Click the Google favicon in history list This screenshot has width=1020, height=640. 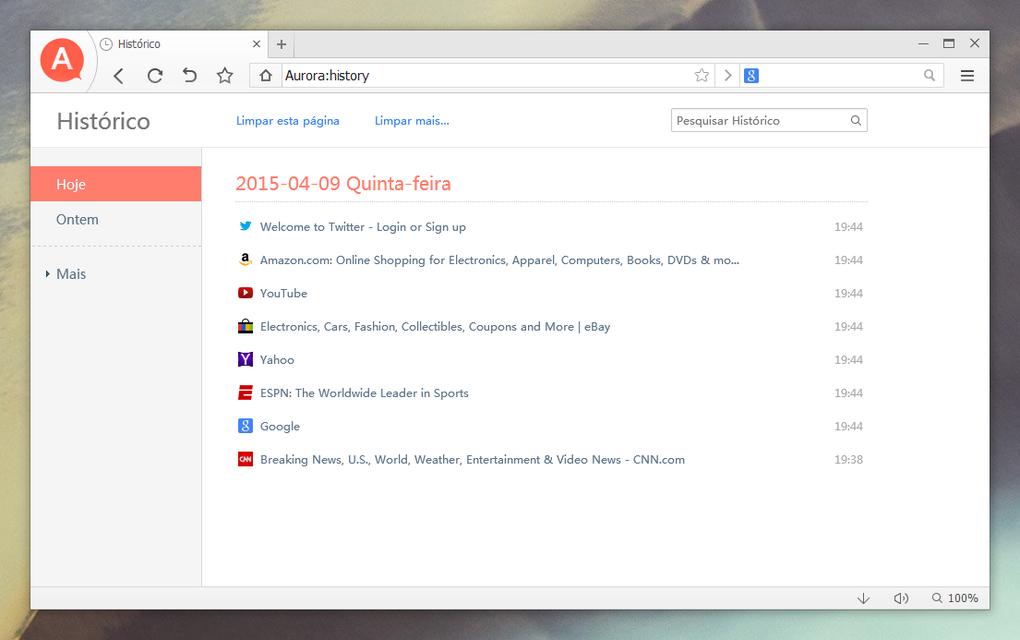[x=245, y=426]
